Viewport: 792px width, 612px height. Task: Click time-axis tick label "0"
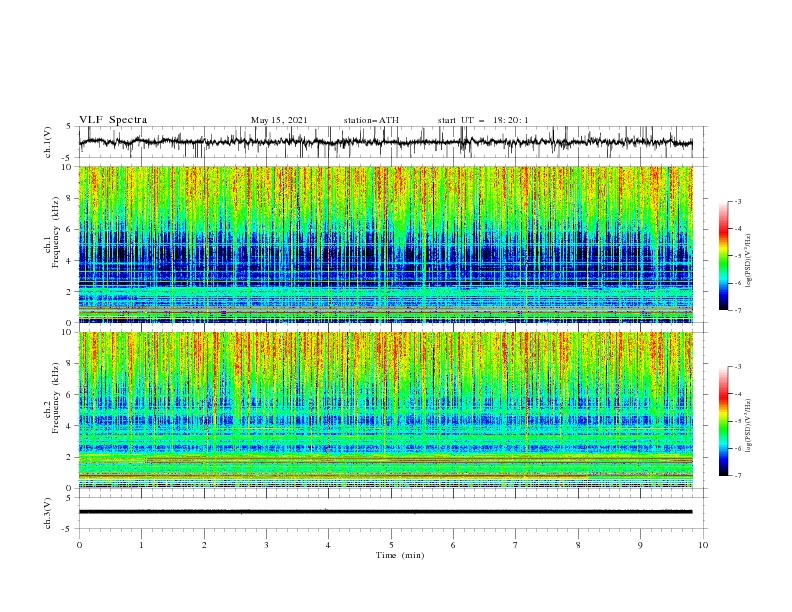(x=79, y=545)
